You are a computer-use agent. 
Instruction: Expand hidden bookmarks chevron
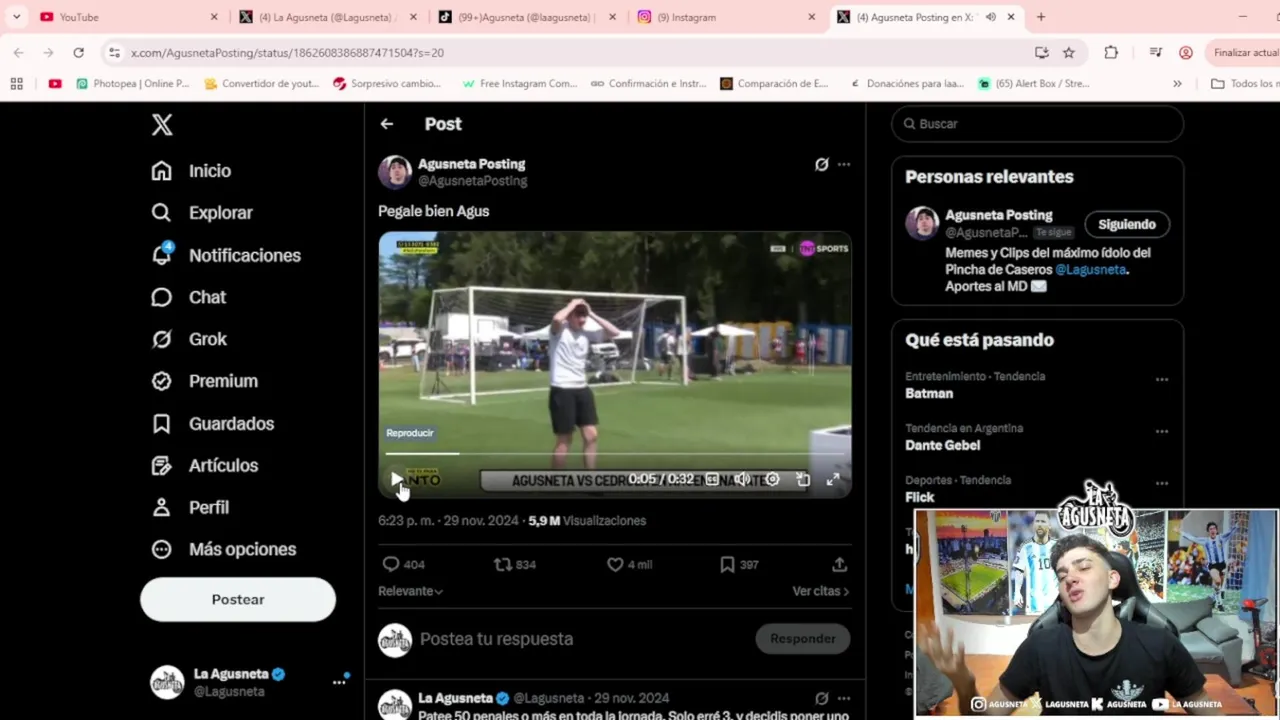tap(1177, 84)
